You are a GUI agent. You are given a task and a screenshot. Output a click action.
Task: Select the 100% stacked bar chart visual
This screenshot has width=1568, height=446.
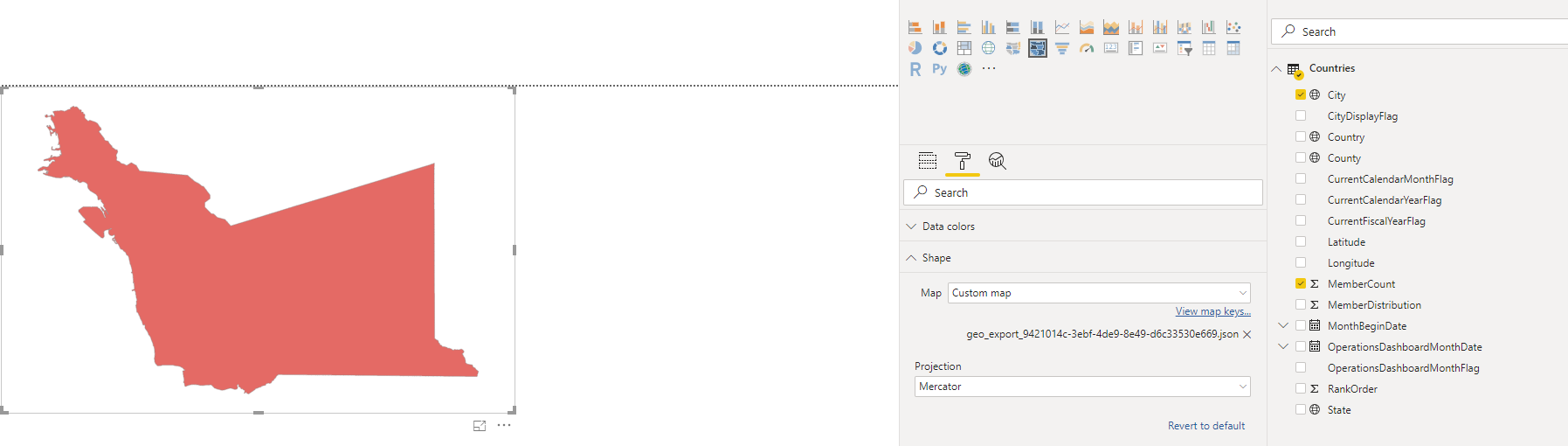tap(1012, 27)
